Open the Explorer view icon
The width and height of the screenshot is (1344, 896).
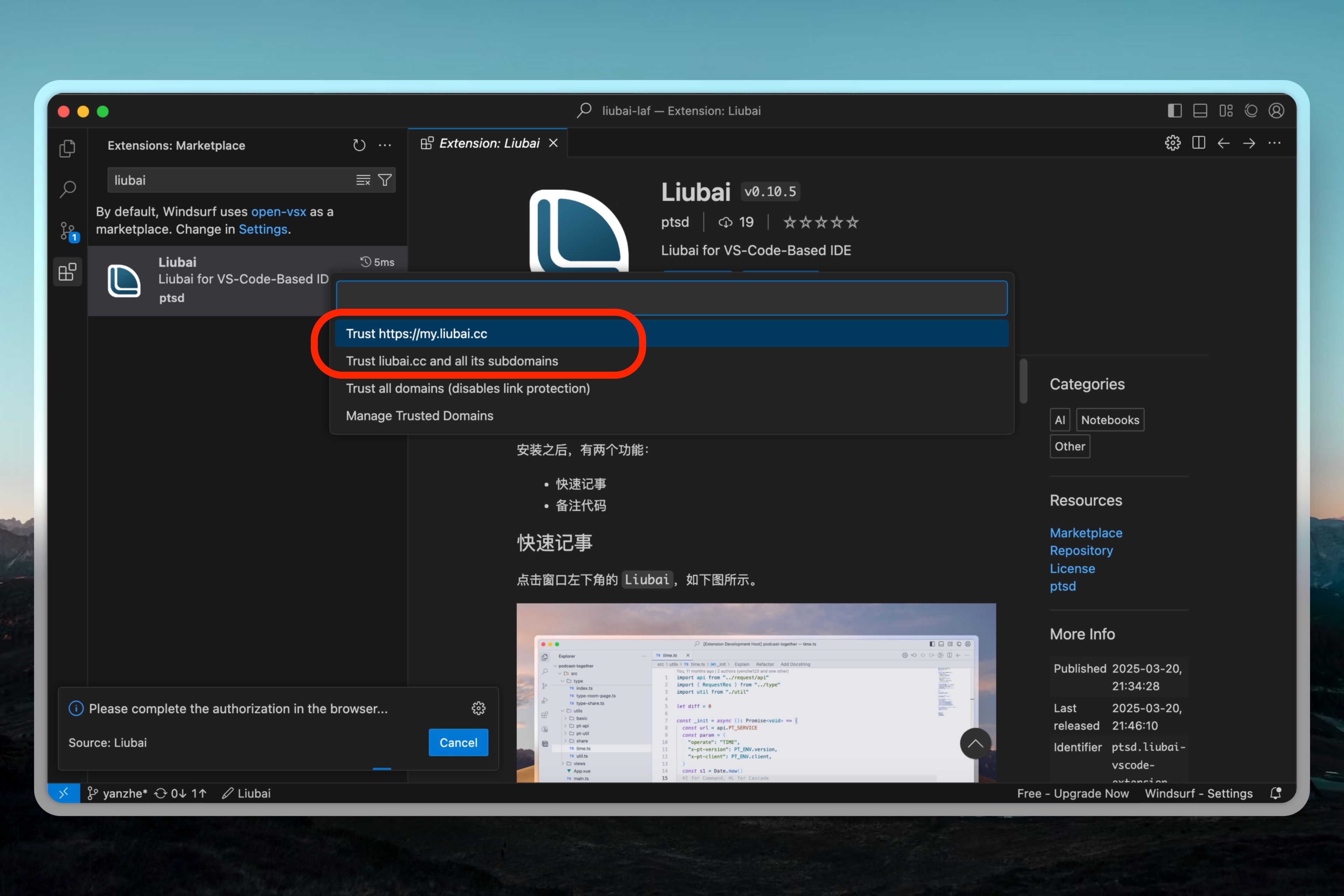68,148
